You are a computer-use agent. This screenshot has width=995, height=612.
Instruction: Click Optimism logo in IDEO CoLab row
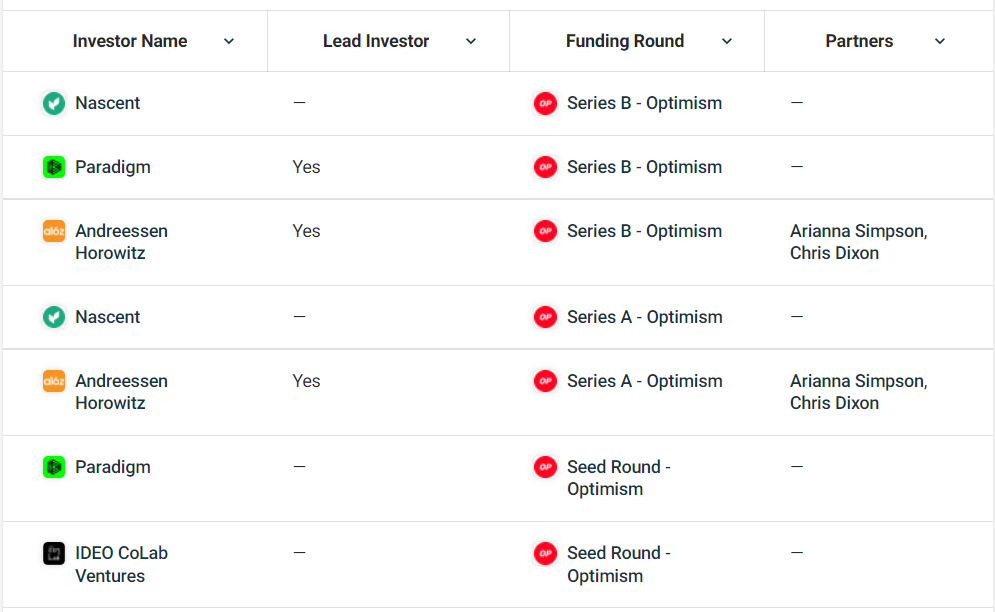545,553
